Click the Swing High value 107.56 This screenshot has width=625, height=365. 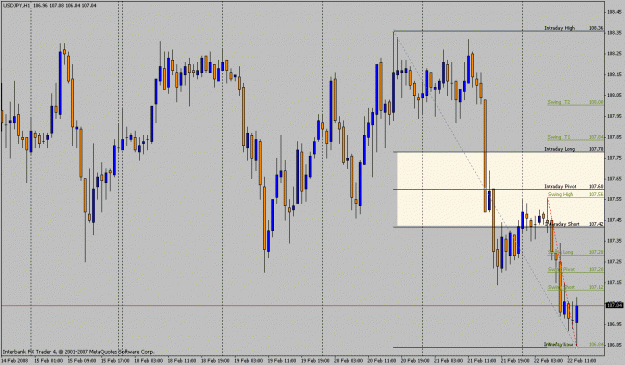(x=596, y=194)
